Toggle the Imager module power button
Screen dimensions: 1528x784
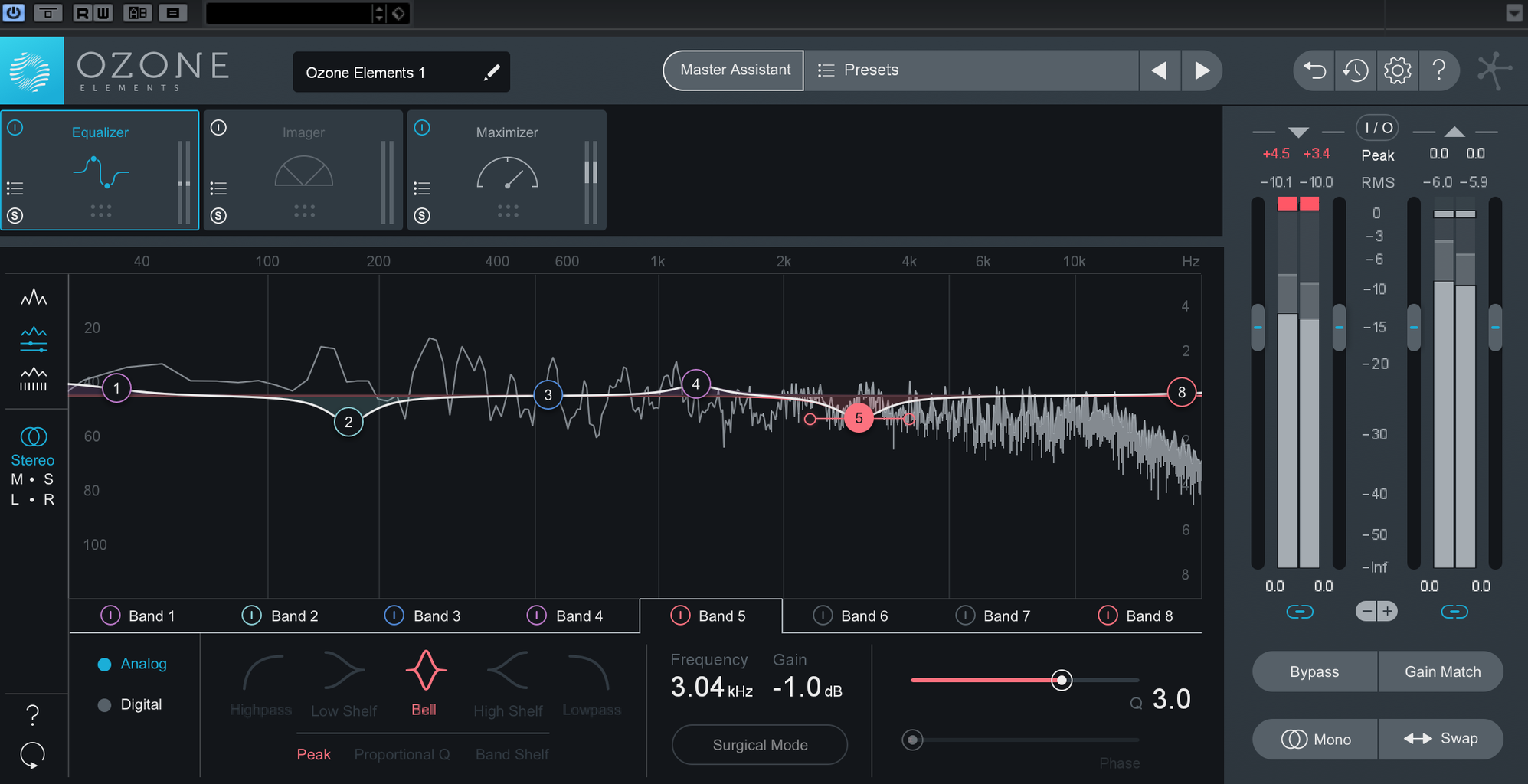tap(218, 128)
